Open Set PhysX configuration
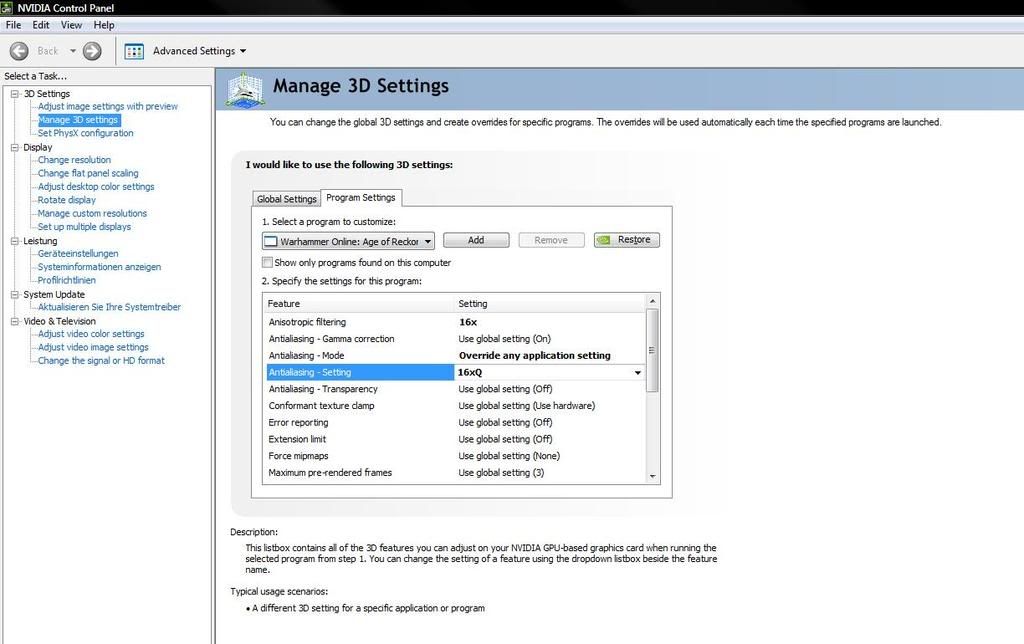The height and width of the screenshot is (644, 1024). point(86,133)
